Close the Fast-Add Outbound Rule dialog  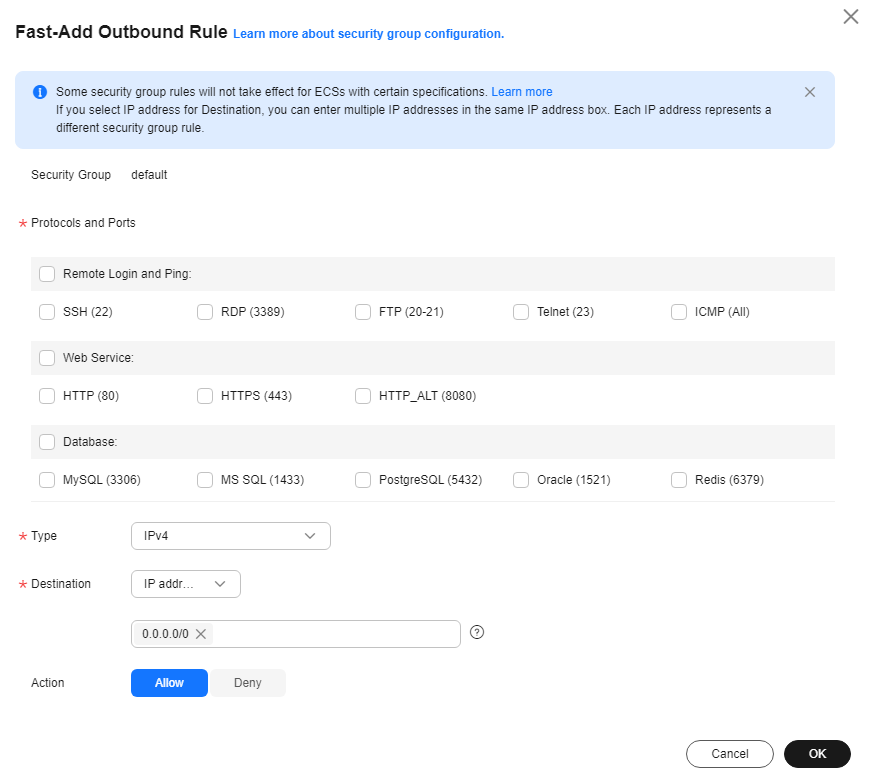850,17
